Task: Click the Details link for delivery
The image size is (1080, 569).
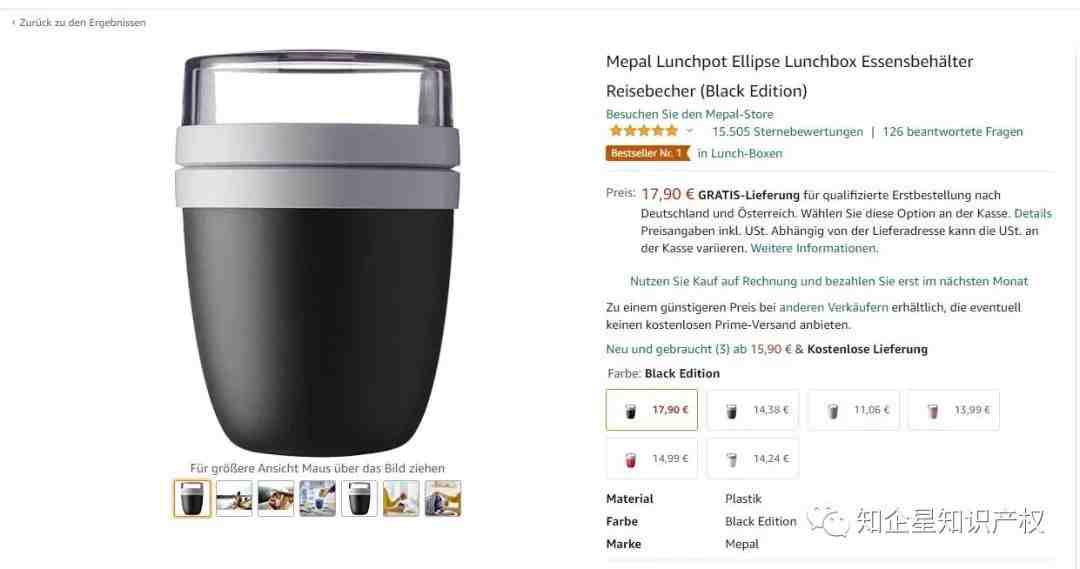Action: (x=1032, y=214)
